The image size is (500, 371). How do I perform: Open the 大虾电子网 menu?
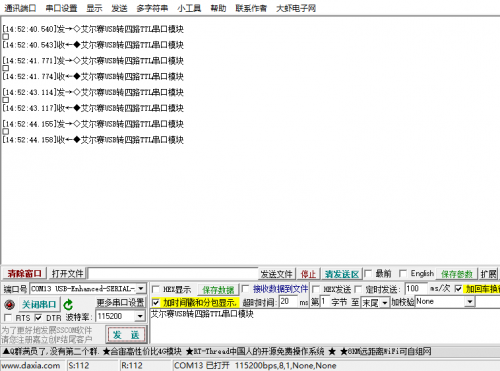[x=296, y=8]
